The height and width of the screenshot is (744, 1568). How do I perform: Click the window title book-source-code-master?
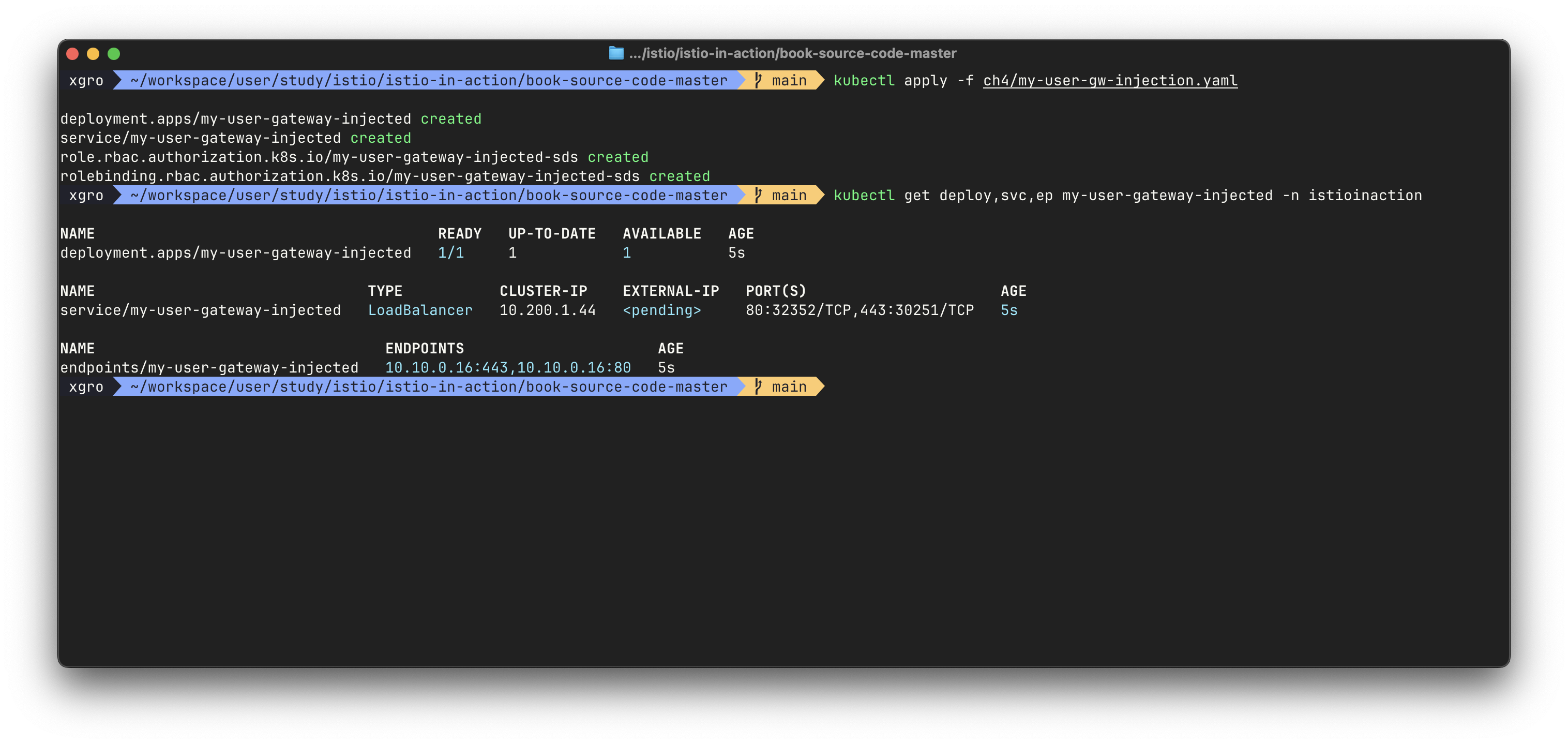click(792, 53)
